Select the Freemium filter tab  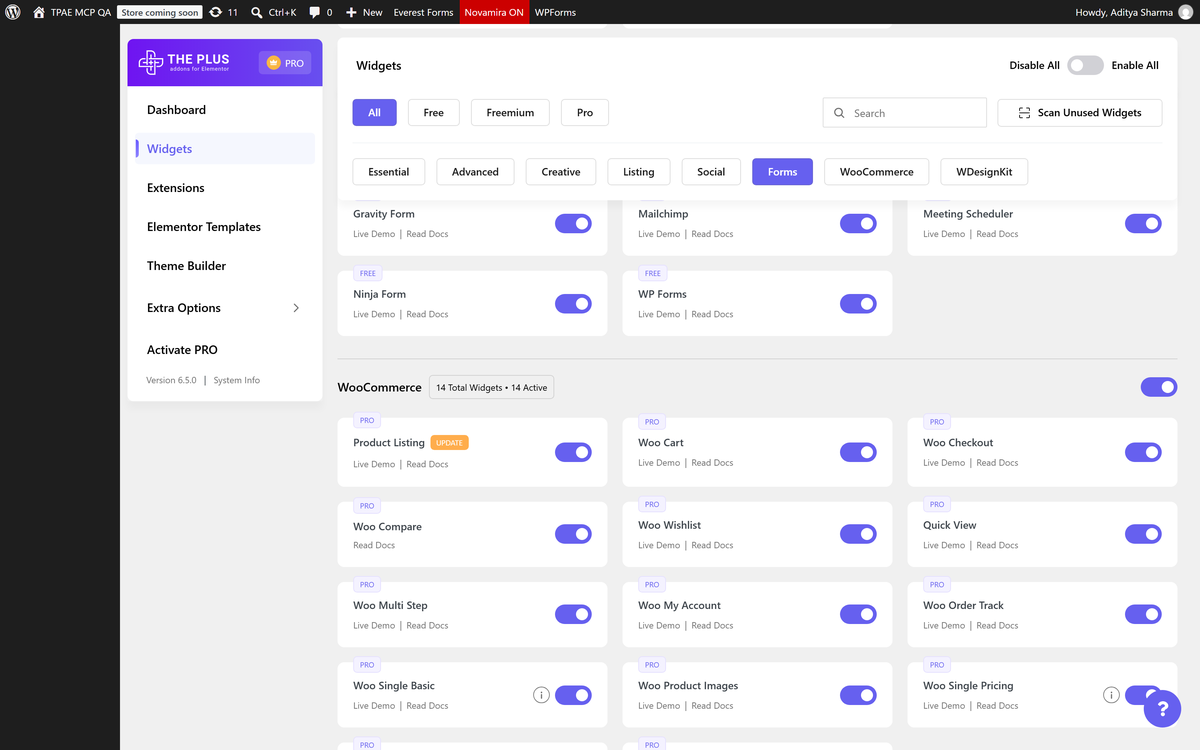(510, 113)
